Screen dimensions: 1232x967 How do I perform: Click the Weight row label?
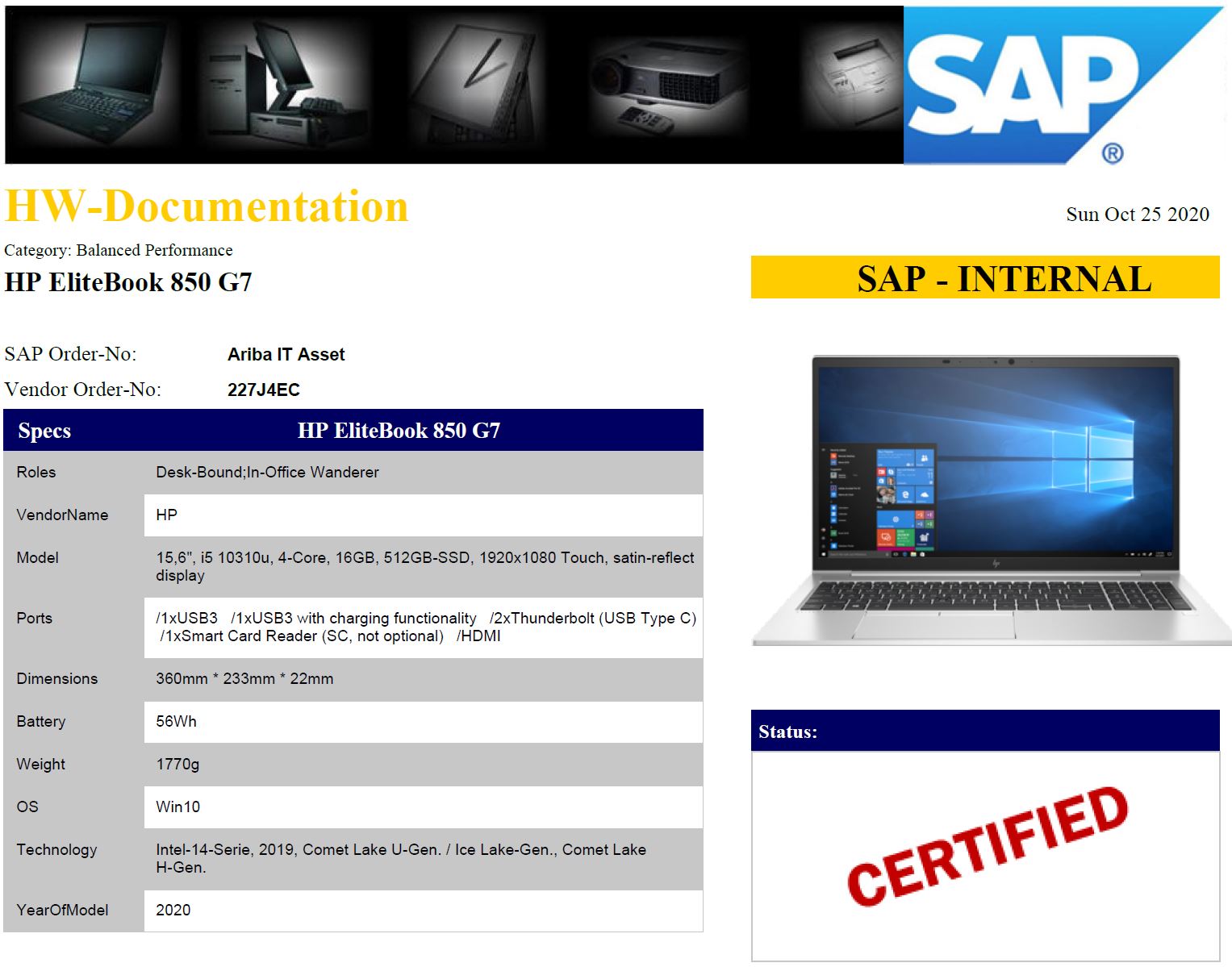pyautogui.click(x=40, y=765)
